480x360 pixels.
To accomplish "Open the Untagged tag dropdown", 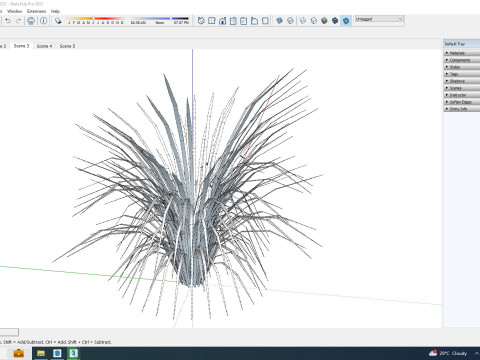I will 379,19.
